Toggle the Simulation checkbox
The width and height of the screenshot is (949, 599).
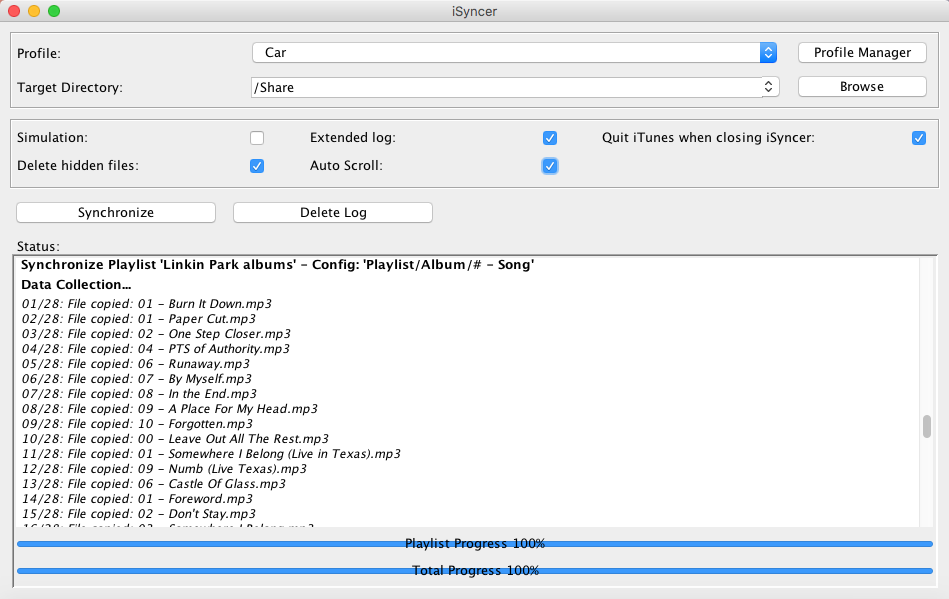click(257, 138)
